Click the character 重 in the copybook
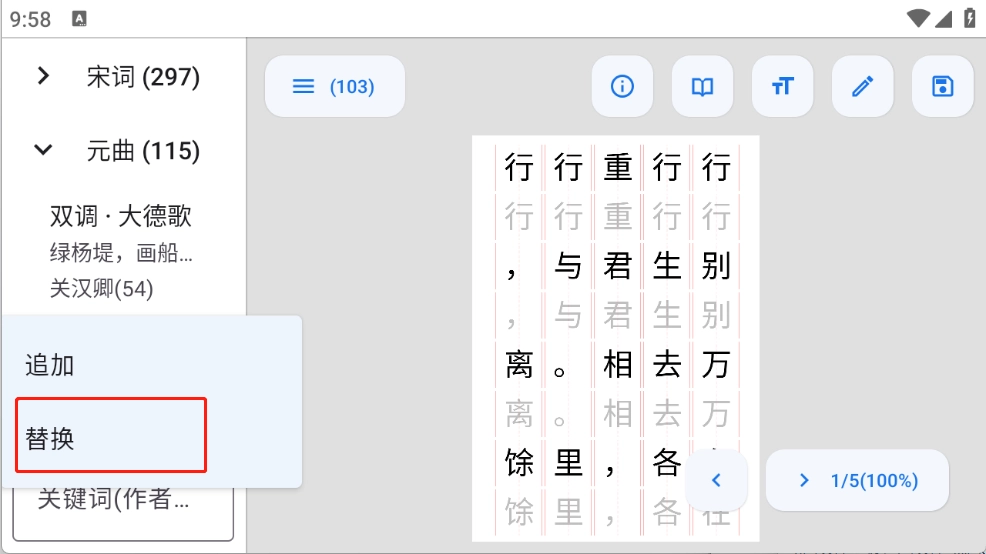This screenshot has width=986, height=554. point(617,167)
